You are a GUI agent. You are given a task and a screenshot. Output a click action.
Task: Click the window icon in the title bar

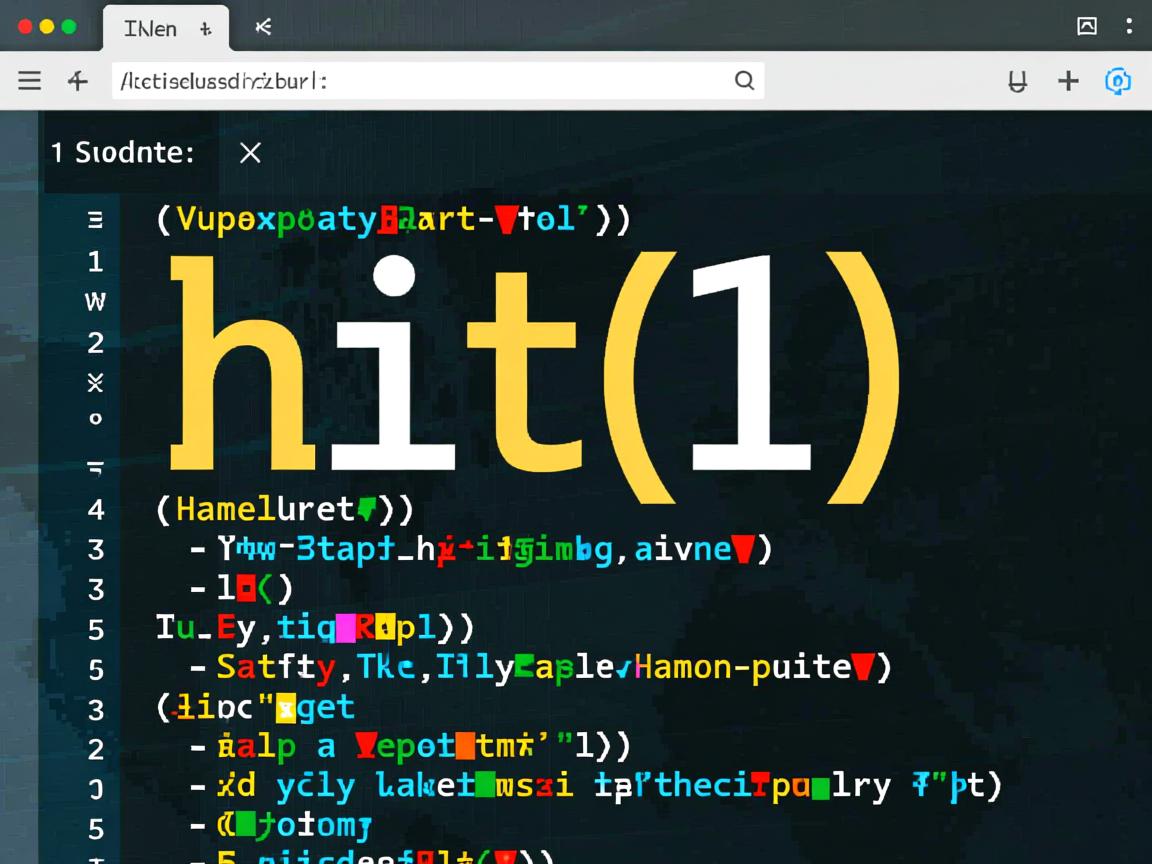pyautogui.click(x=1086, y=27)
